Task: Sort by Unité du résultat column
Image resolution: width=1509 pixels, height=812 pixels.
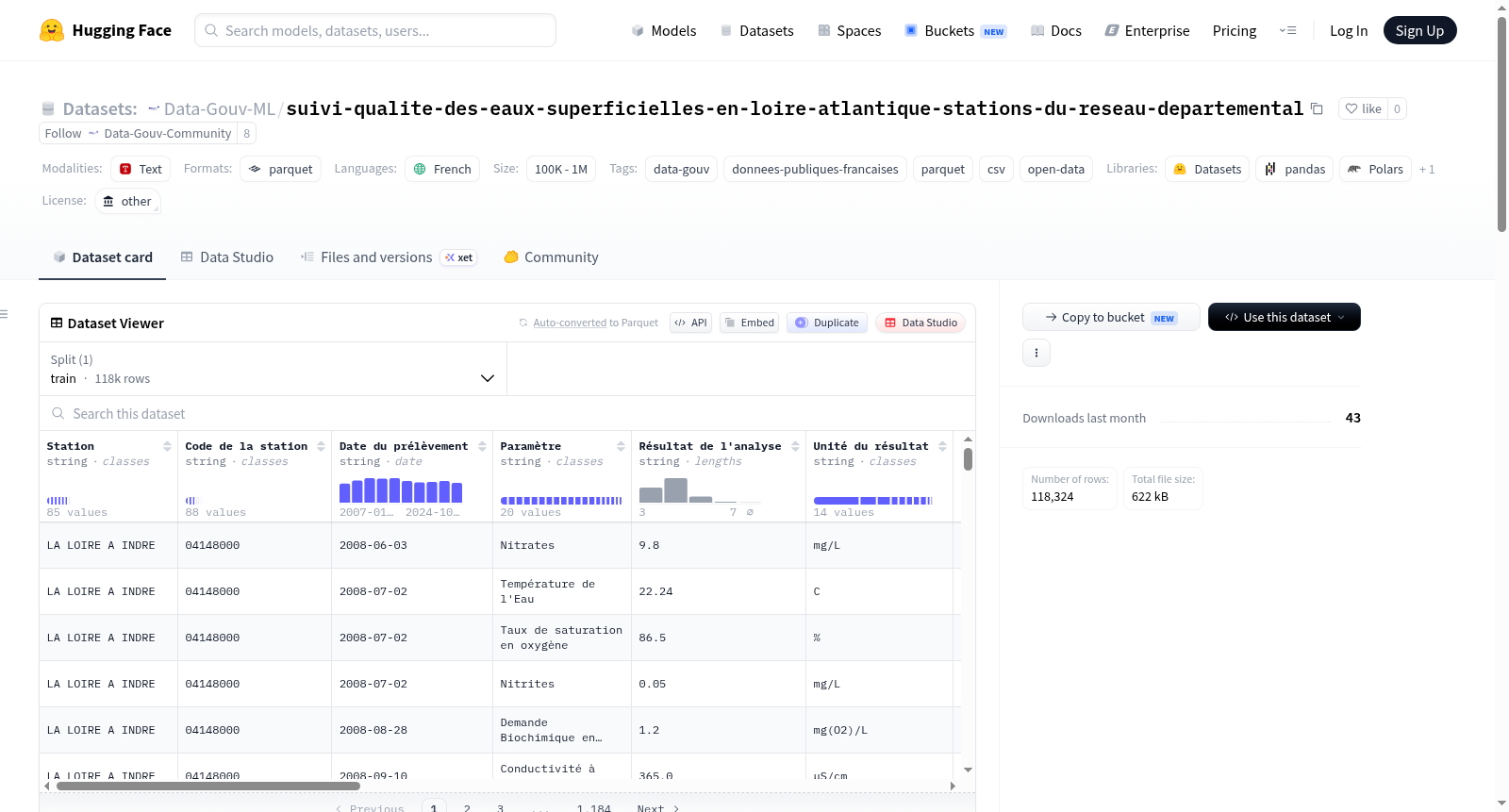Action: tap(941, 446)
